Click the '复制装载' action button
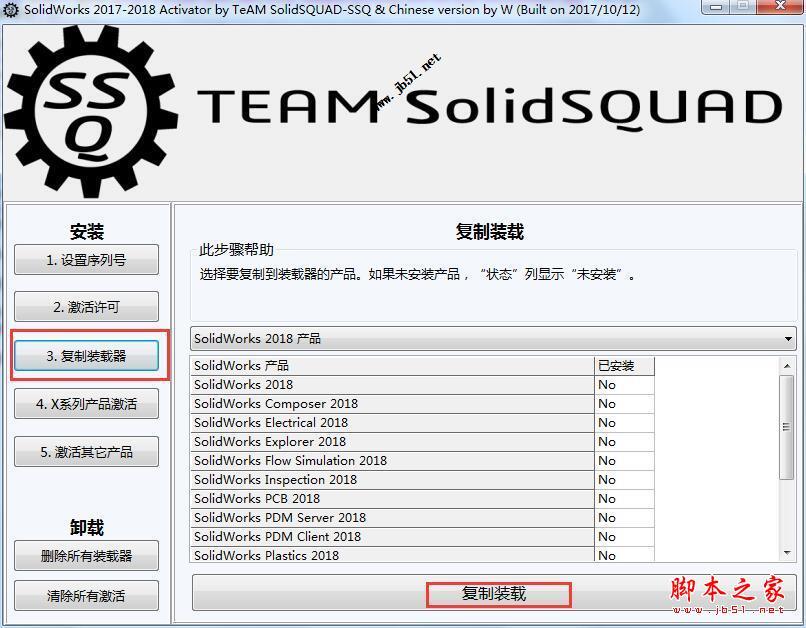This screenshot has width=806, height=628. pyautogui.click(x=494, y=593)
